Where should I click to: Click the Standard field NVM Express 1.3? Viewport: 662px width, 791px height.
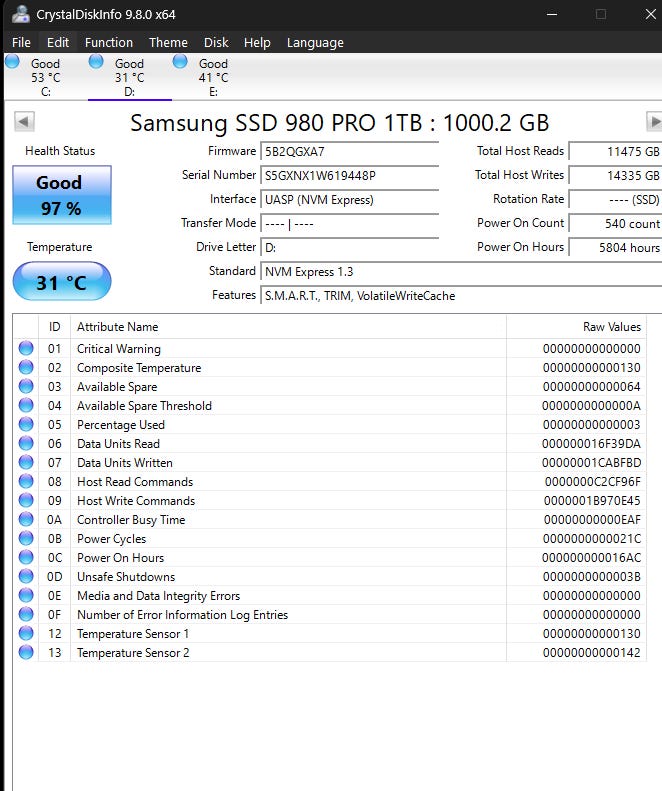click(x=461, y=271)
